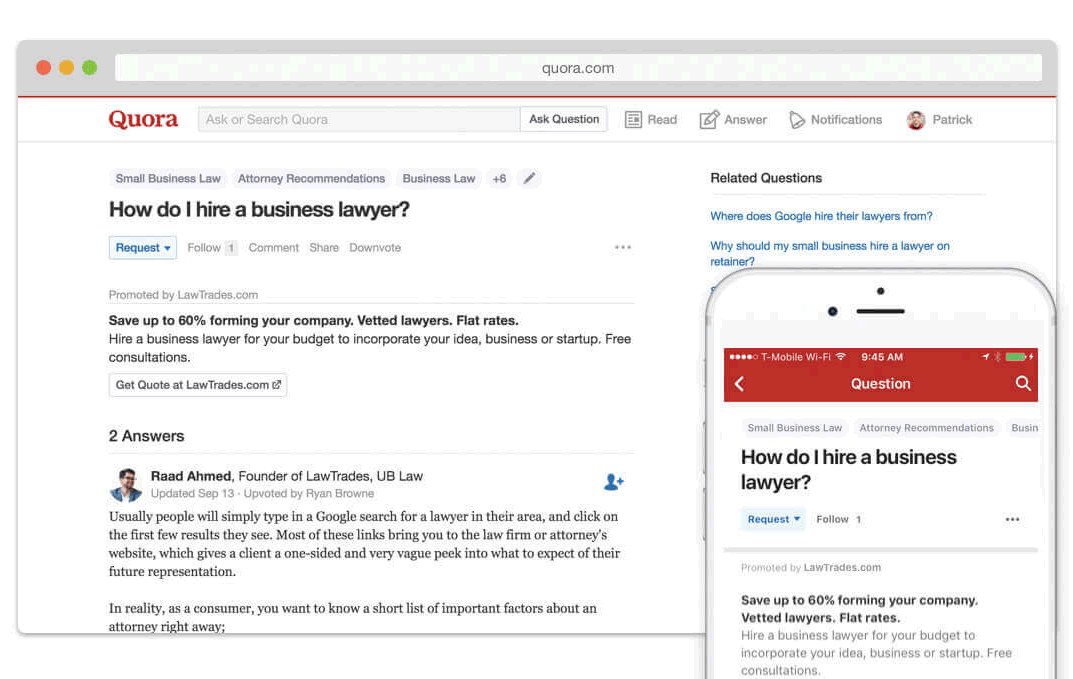Tap Small Business Law tag on phone
The height and width of the screenshot is (679, 1073).
pos(794,428)
